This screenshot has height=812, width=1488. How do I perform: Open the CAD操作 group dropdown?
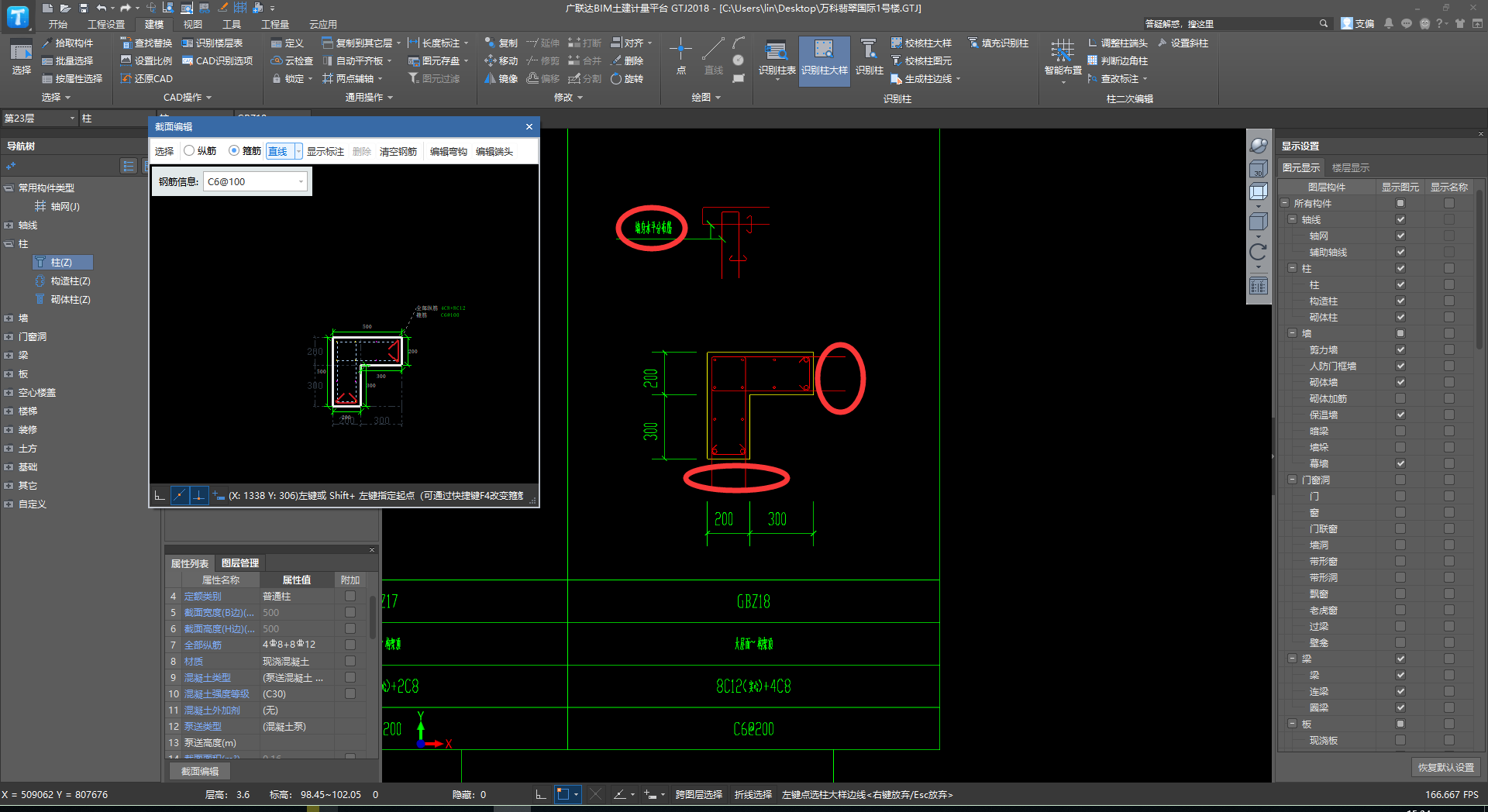tap(188, 98)
